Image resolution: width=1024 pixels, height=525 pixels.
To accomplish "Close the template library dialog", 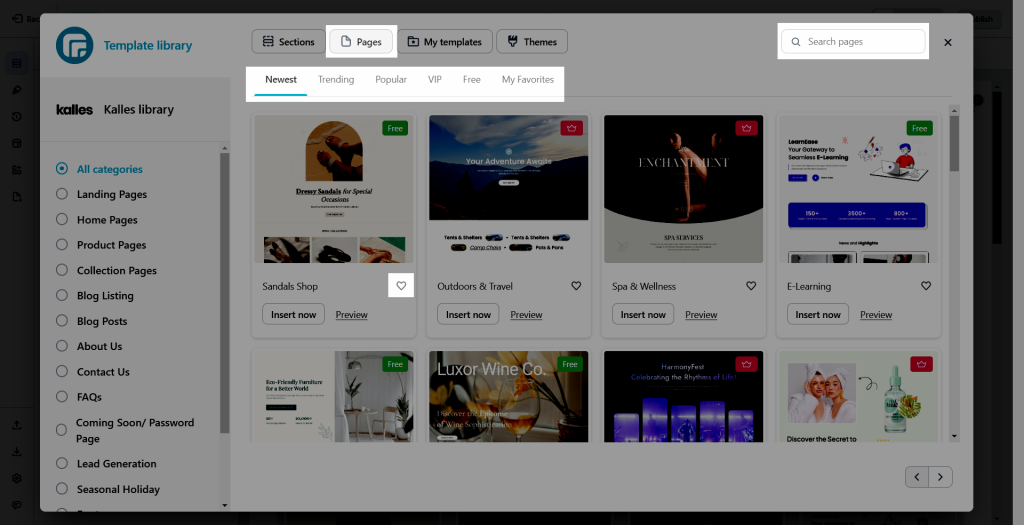I will 948,42.
